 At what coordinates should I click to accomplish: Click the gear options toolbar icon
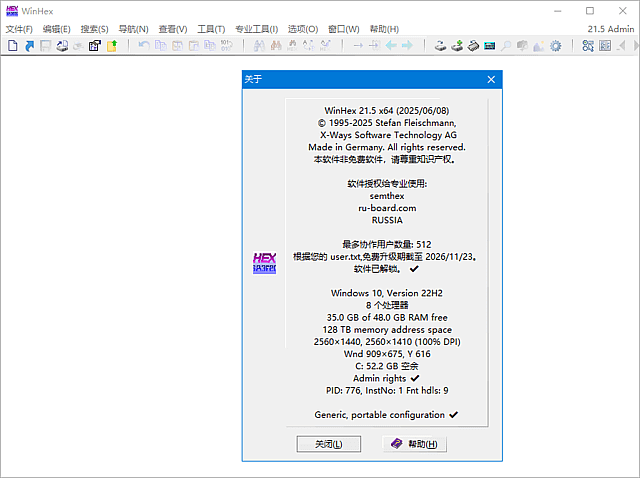tap(556, 45)
